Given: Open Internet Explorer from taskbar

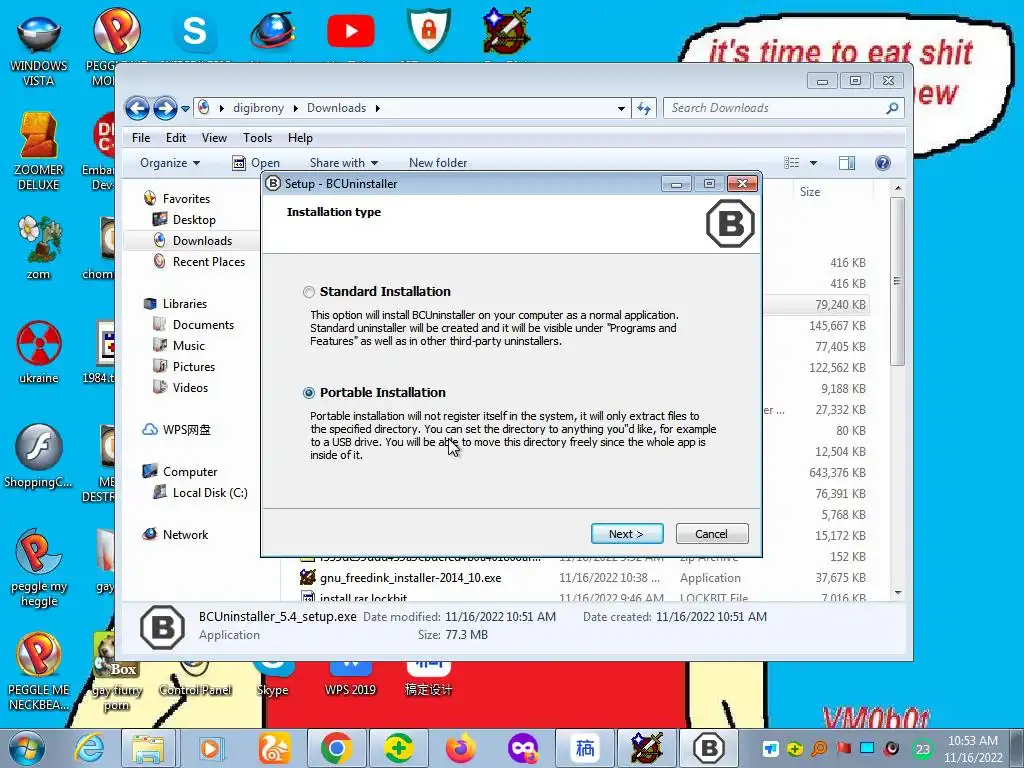Looking at the screenshot, I should [x=89, y=748].
